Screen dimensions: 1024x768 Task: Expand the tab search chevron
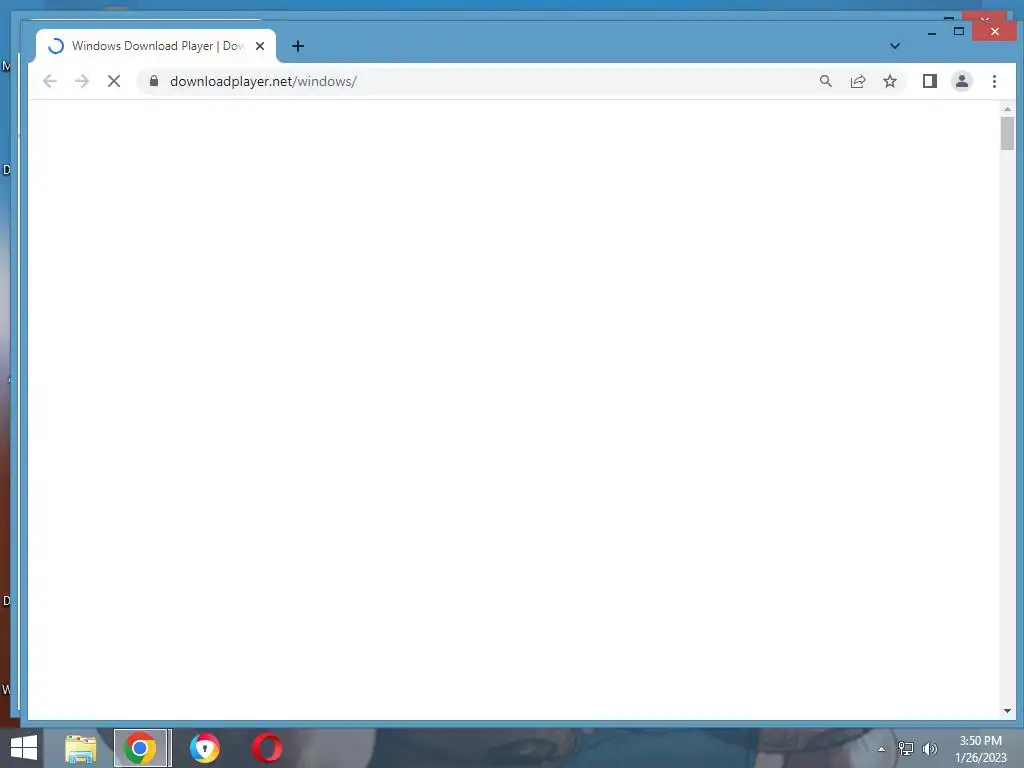pos(895,46)
